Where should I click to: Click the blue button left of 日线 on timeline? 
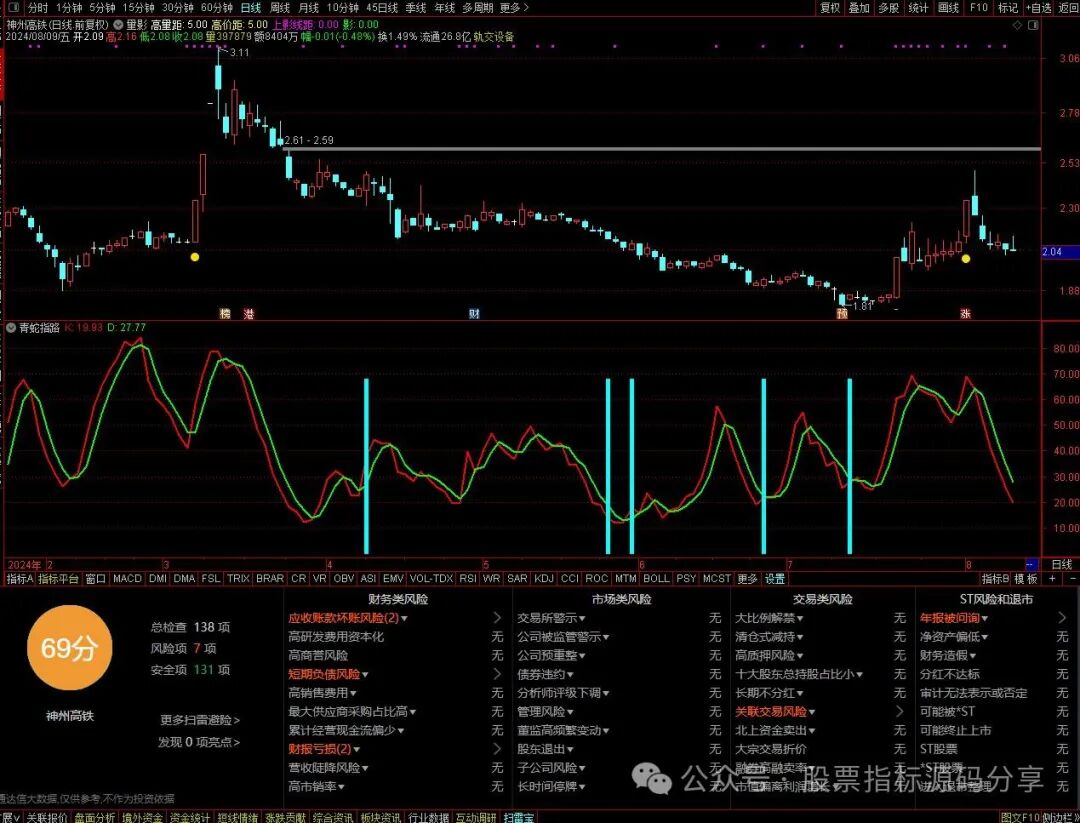pyautogui.click(x=1030, y=565)
